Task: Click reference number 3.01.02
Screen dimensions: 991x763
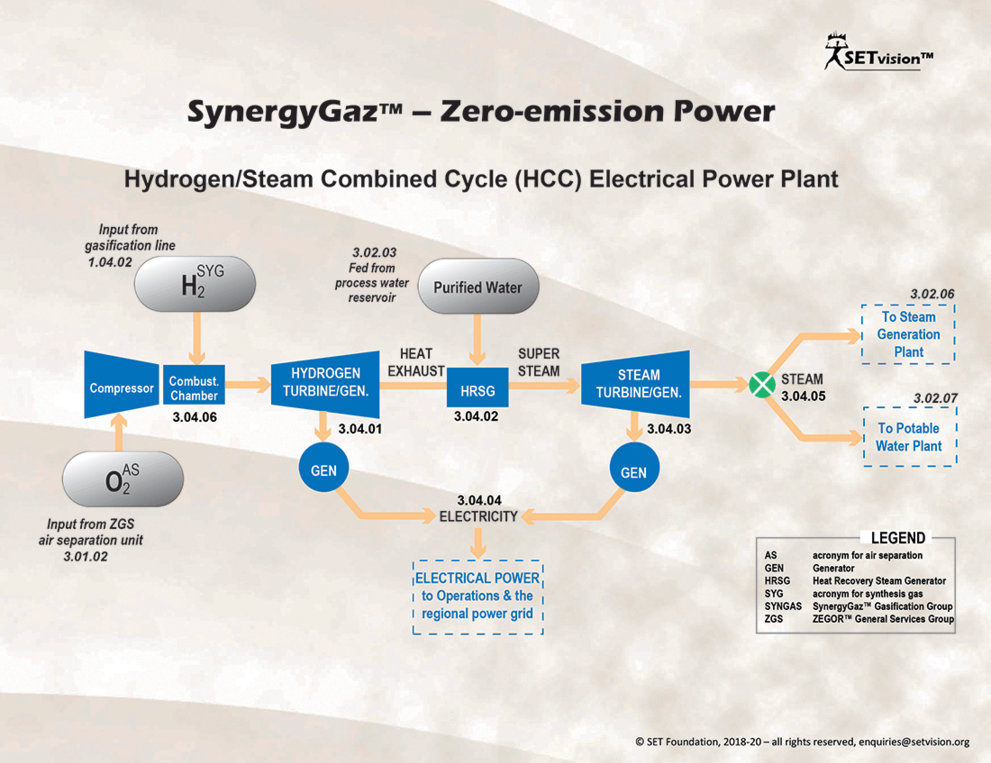Action: click(x=85, y=557)
